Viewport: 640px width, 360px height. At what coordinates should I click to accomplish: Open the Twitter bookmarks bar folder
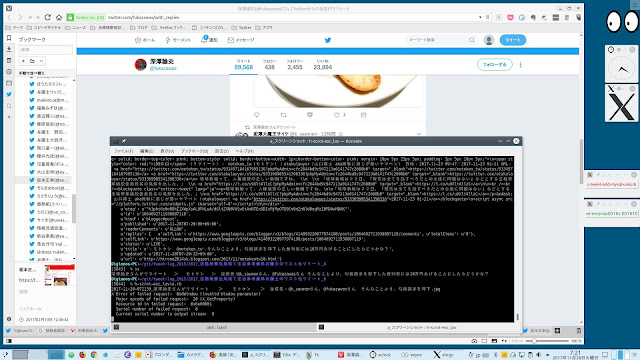click(x=242, y=28)
